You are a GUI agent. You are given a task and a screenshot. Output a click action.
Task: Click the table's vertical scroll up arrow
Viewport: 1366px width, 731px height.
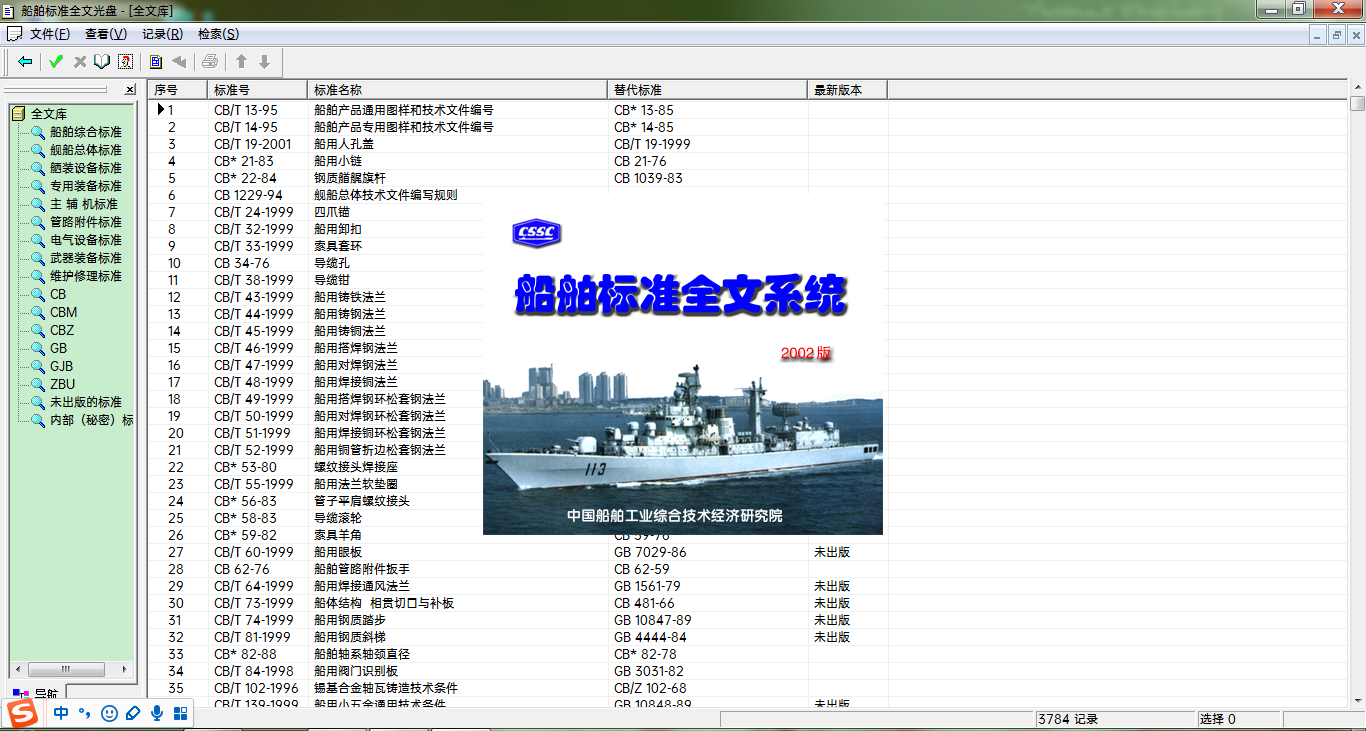tap(1357, 88)
